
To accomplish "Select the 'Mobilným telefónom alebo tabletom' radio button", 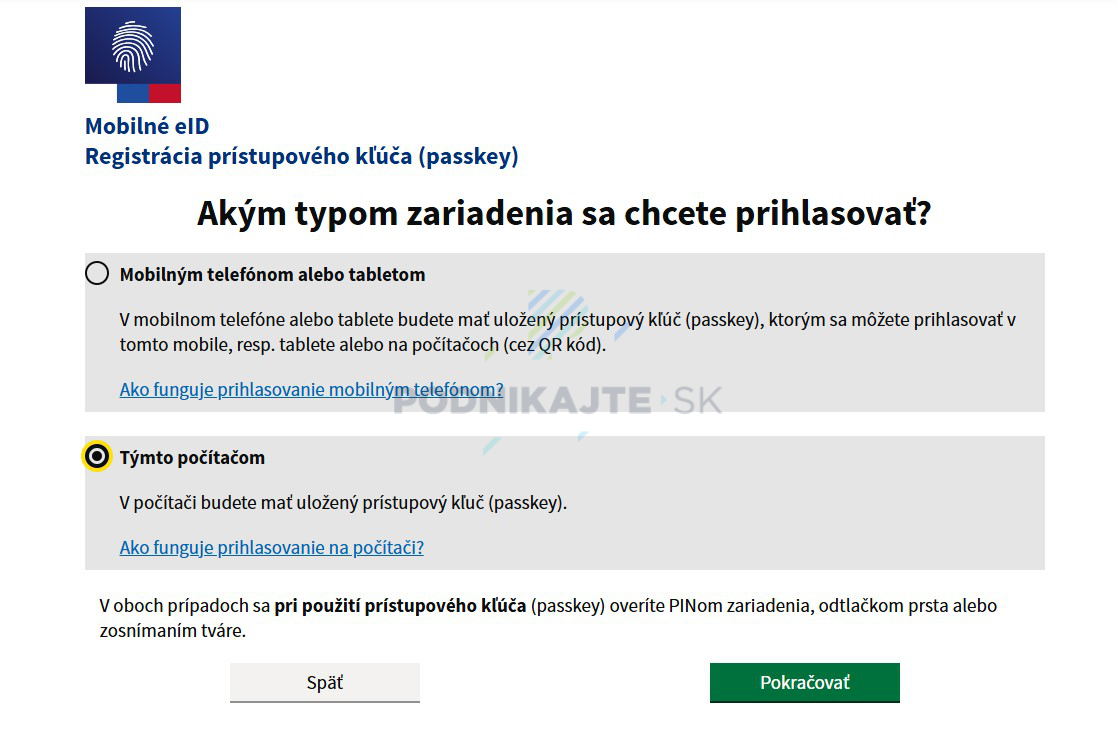I will tap(97, 273).
